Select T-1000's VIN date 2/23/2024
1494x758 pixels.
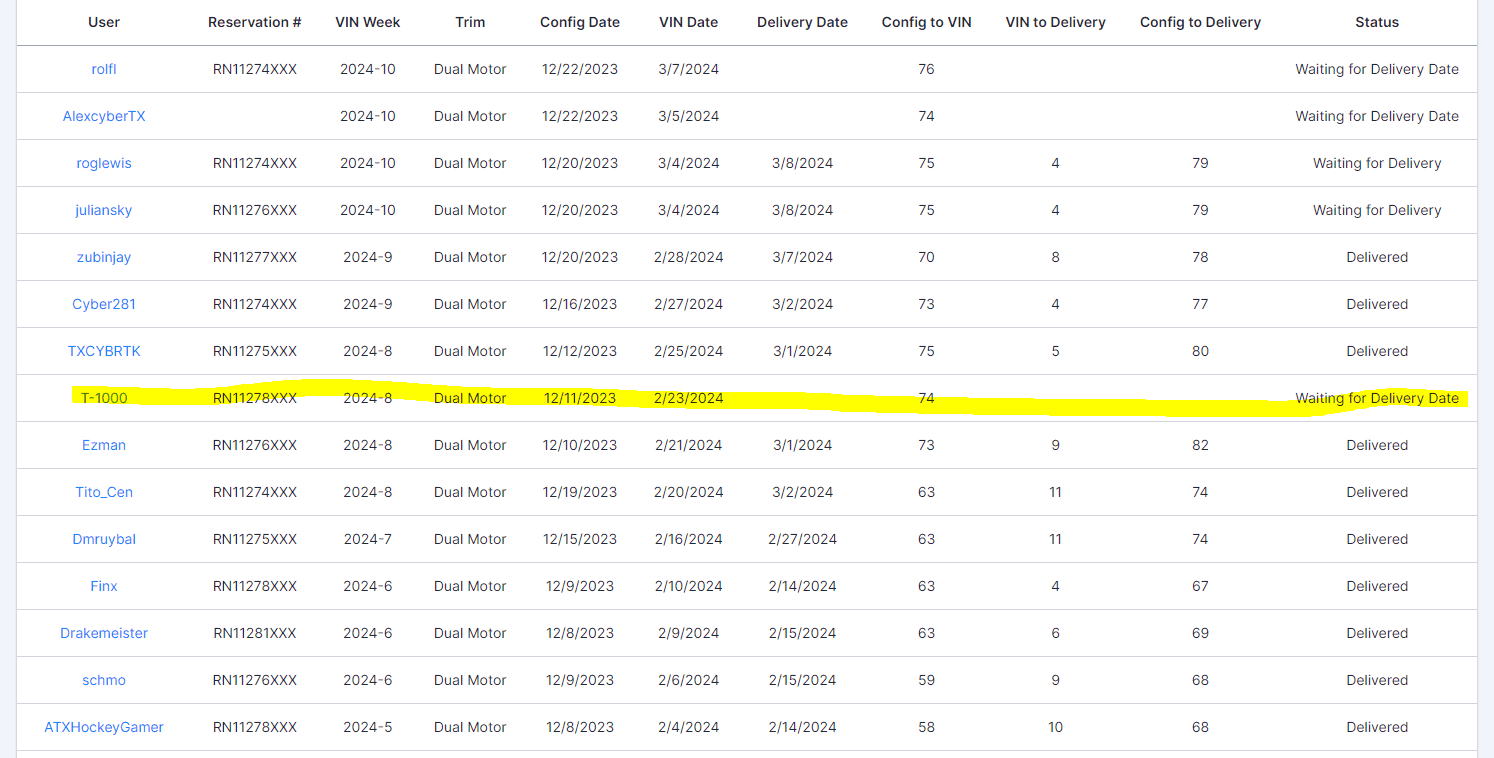pyautogui.click(x=689, y=398)
